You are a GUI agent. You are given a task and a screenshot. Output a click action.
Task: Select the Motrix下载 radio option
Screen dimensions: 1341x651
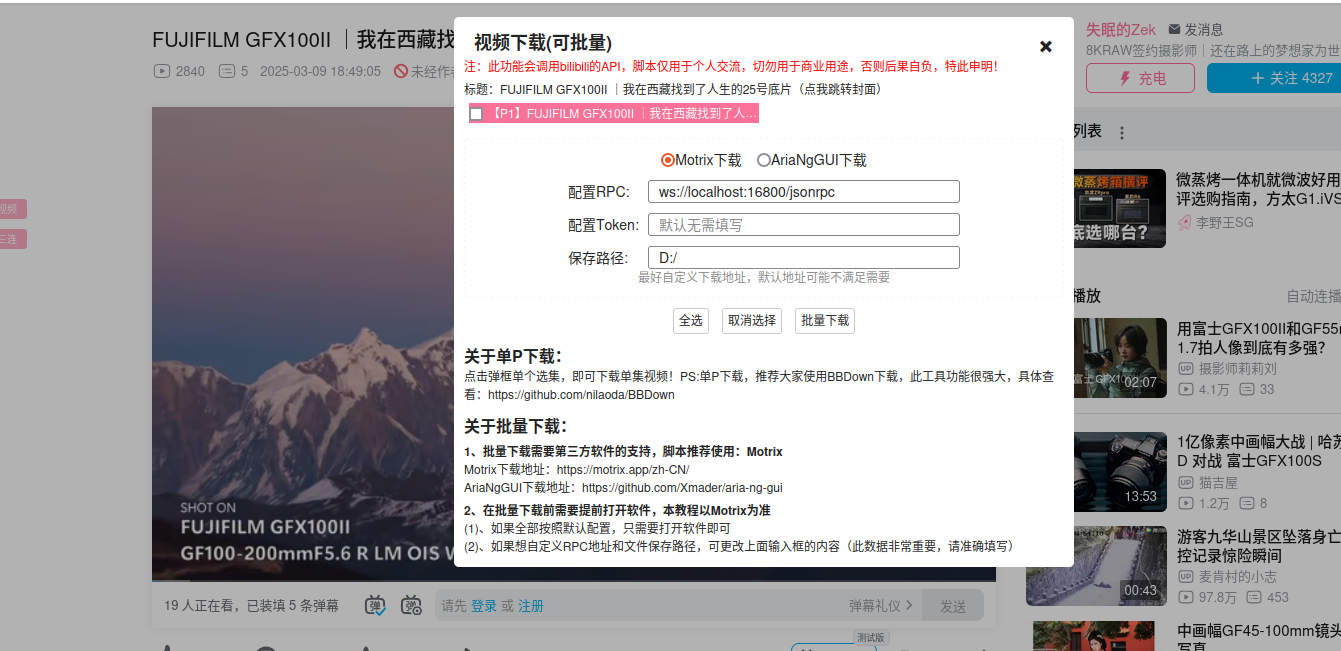668,160
